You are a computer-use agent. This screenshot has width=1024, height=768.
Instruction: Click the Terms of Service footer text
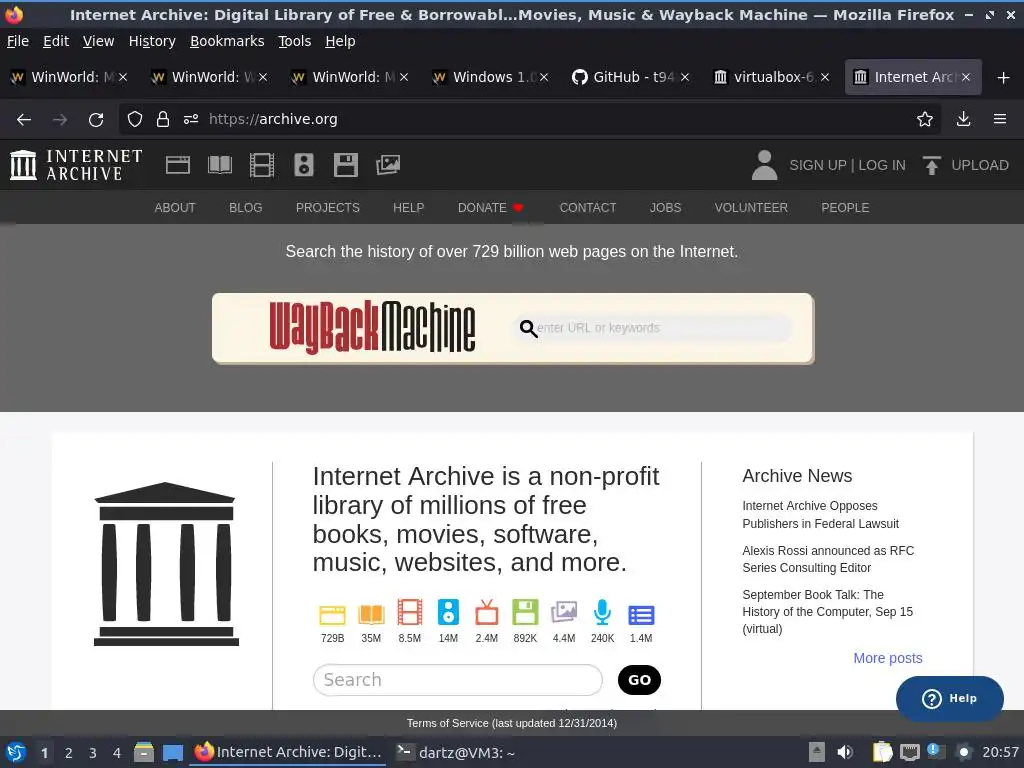point(511,723)
